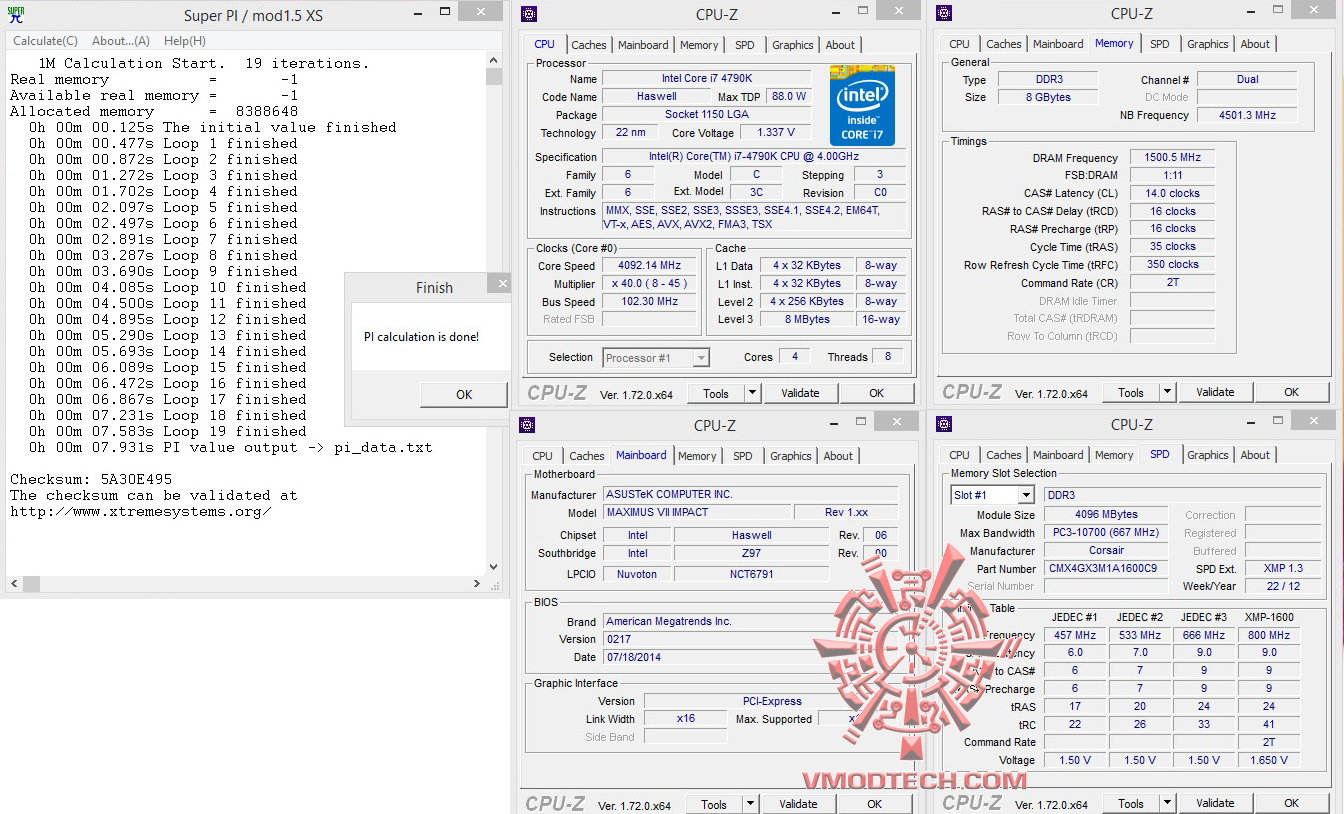The height and width of the screenshot is (814, 1344).
Task: Open CPU tab in the Mainboard-tab CPU-Z window
Action: pos(543,456)
